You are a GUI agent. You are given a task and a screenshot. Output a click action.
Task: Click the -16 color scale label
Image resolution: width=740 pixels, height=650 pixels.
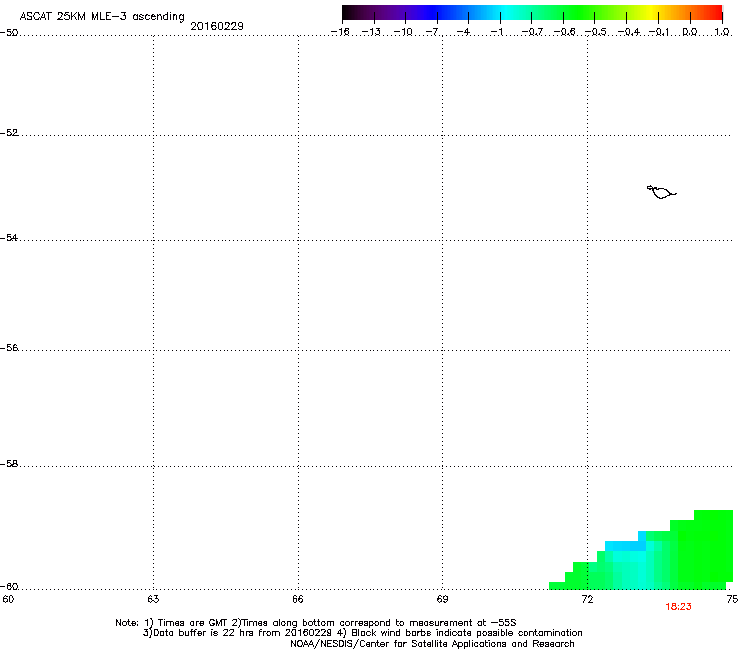(340, 32)
